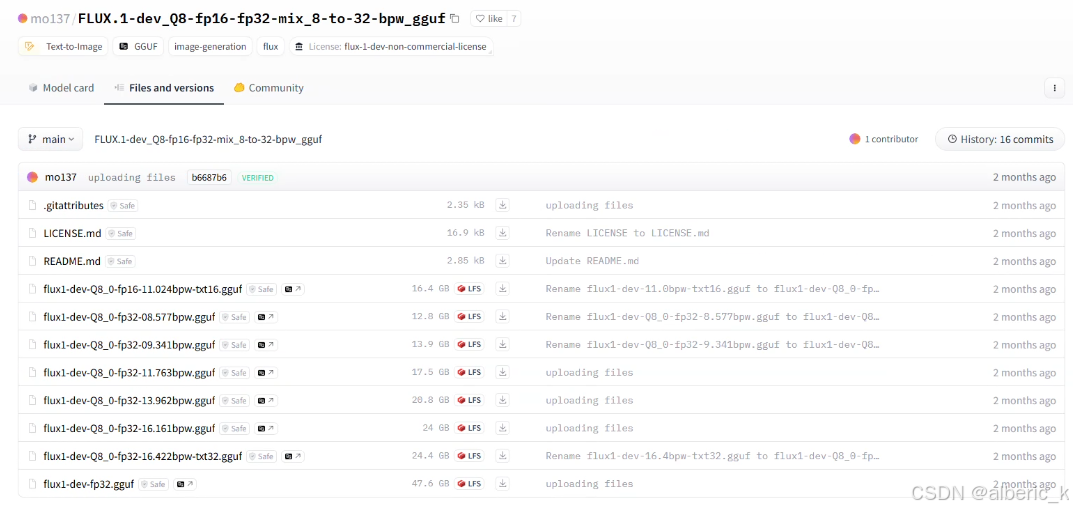Download the 24 GB gguf file
Screen dimensions: 1073x510
(x=503, y=428)
